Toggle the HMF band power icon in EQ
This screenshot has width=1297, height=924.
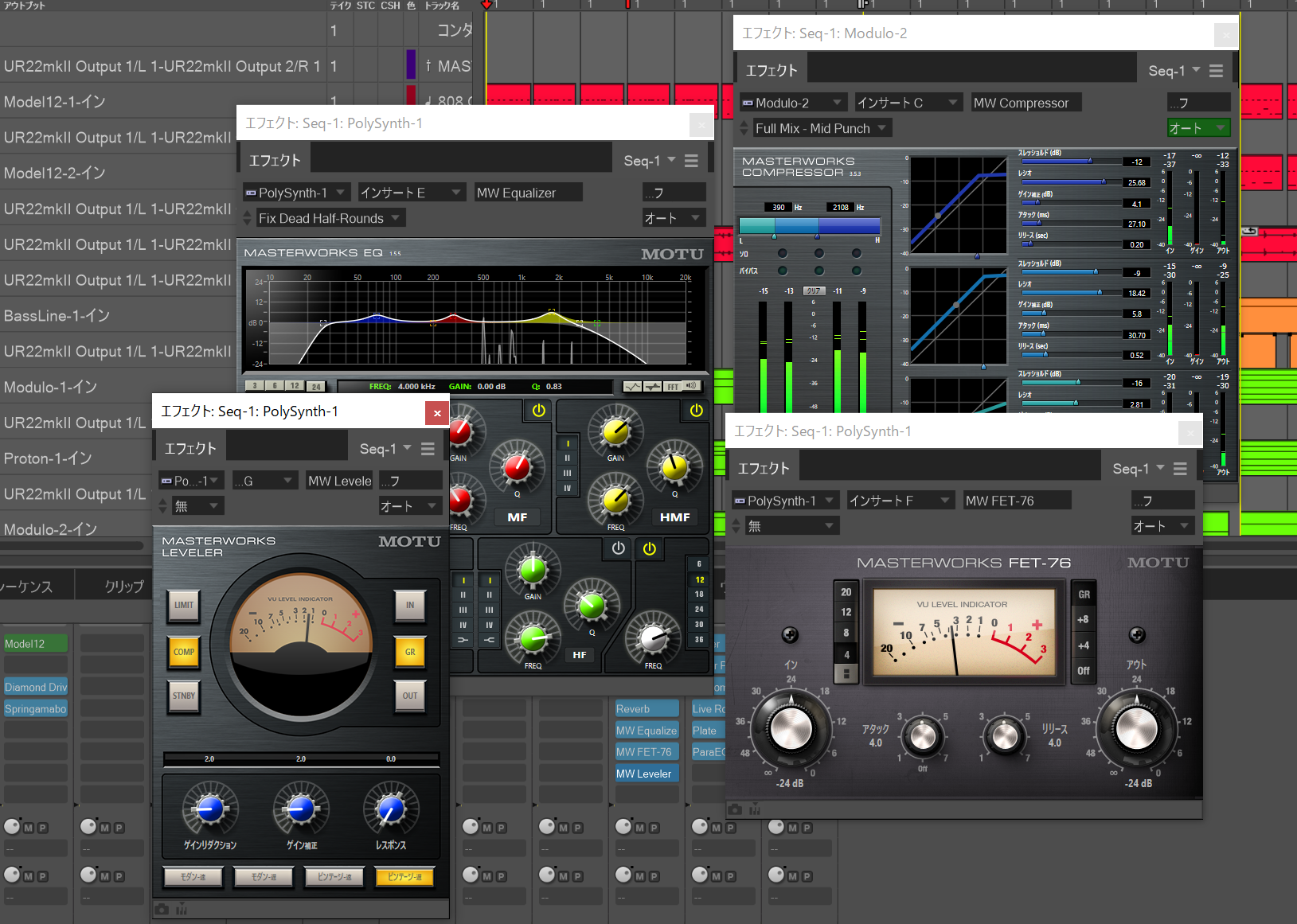click(697, 411)
